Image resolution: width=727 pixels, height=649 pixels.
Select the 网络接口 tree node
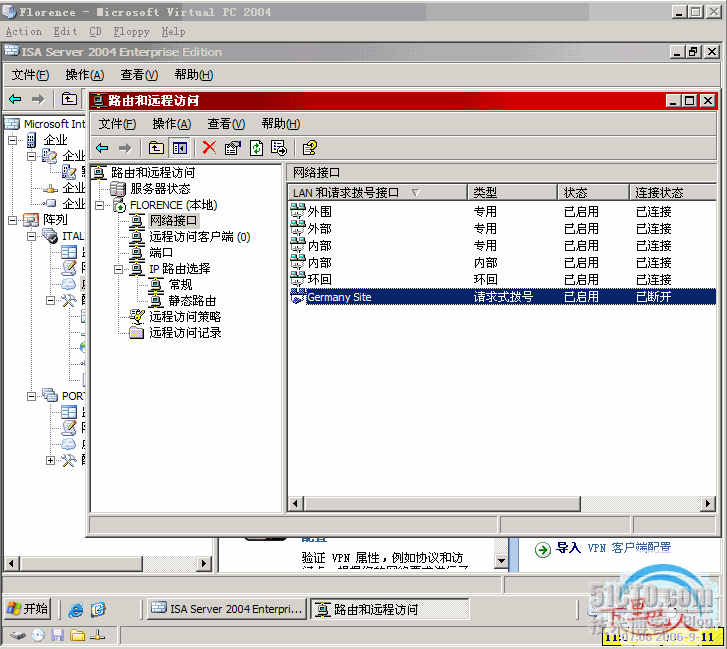[173, 221]
